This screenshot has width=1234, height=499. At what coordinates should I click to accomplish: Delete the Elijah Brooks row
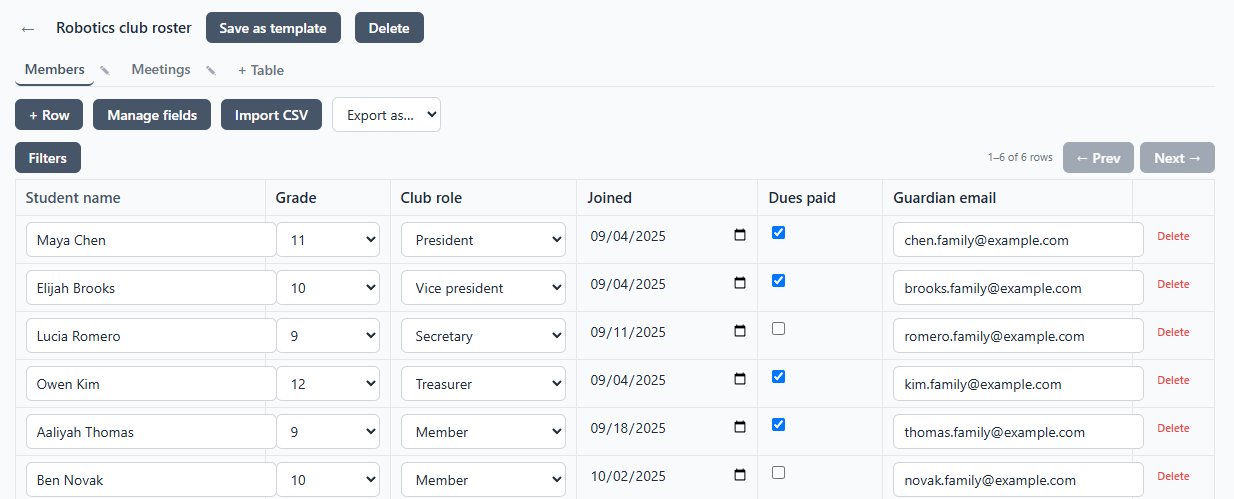[1173, 284]
